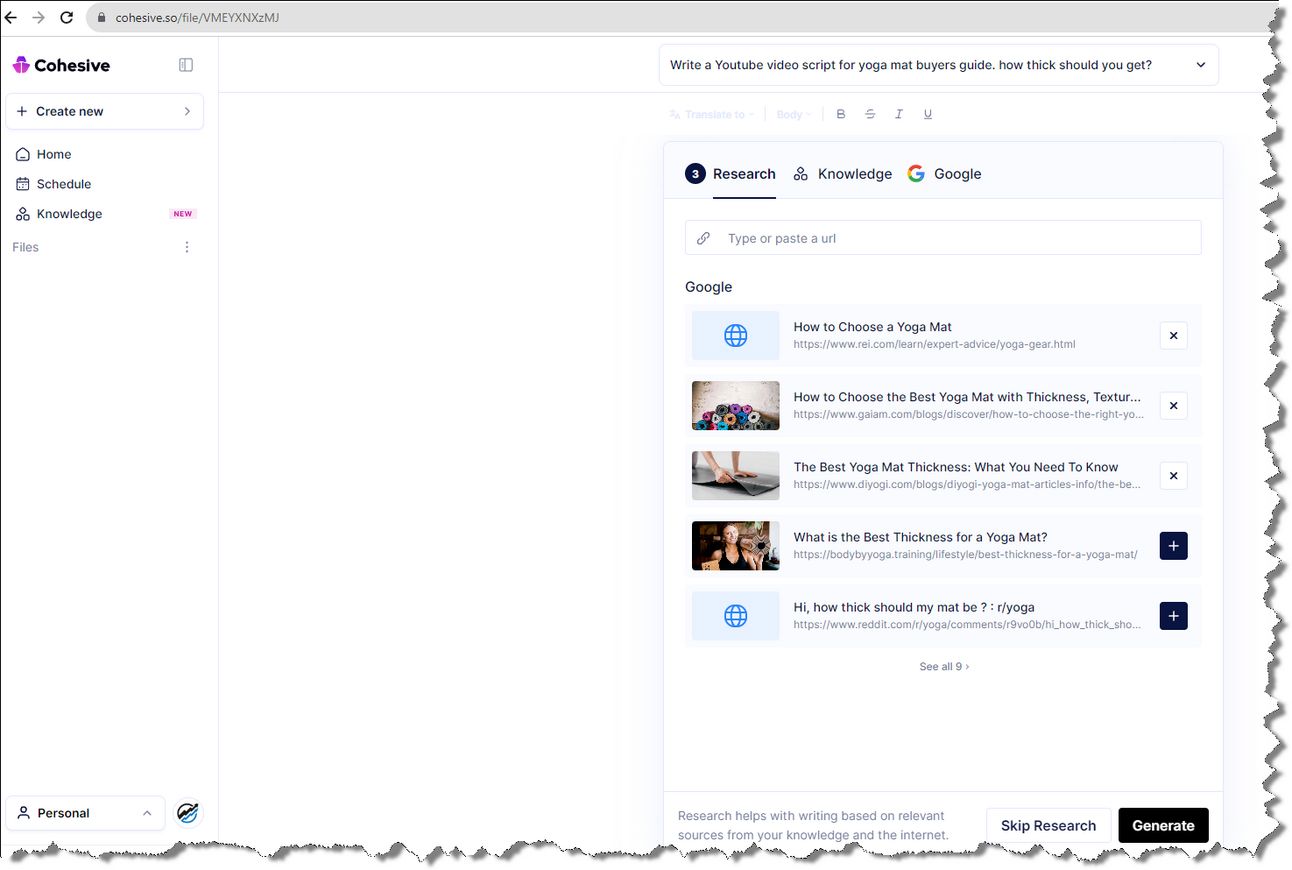Expand the Youtube video script prompt dropdown
Viewport: 1292px width, 870px height.
click(x=938, y=65)
